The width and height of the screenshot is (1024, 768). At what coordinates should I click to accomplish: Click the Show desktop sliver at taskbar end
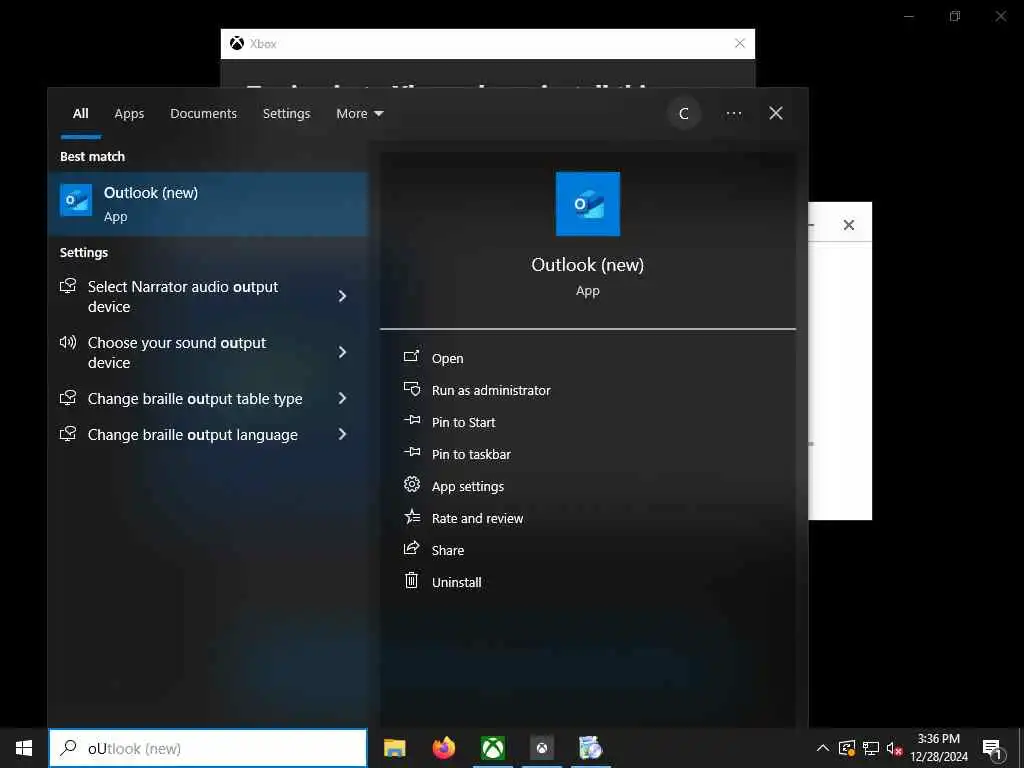tap(1020, 748)
